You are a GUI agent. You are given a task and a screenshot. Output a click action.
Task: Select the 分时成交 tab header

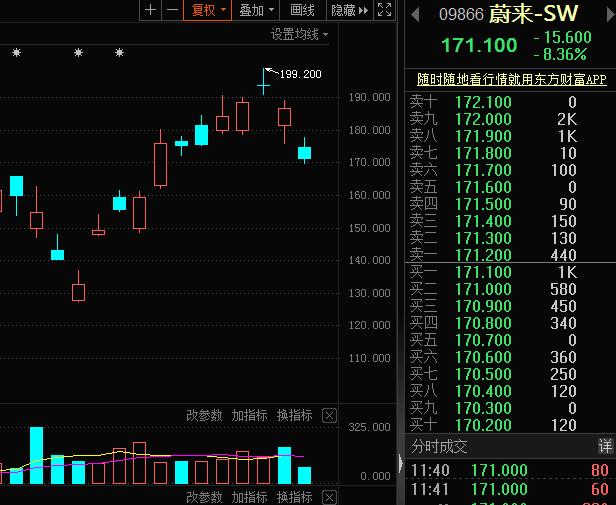439,446
